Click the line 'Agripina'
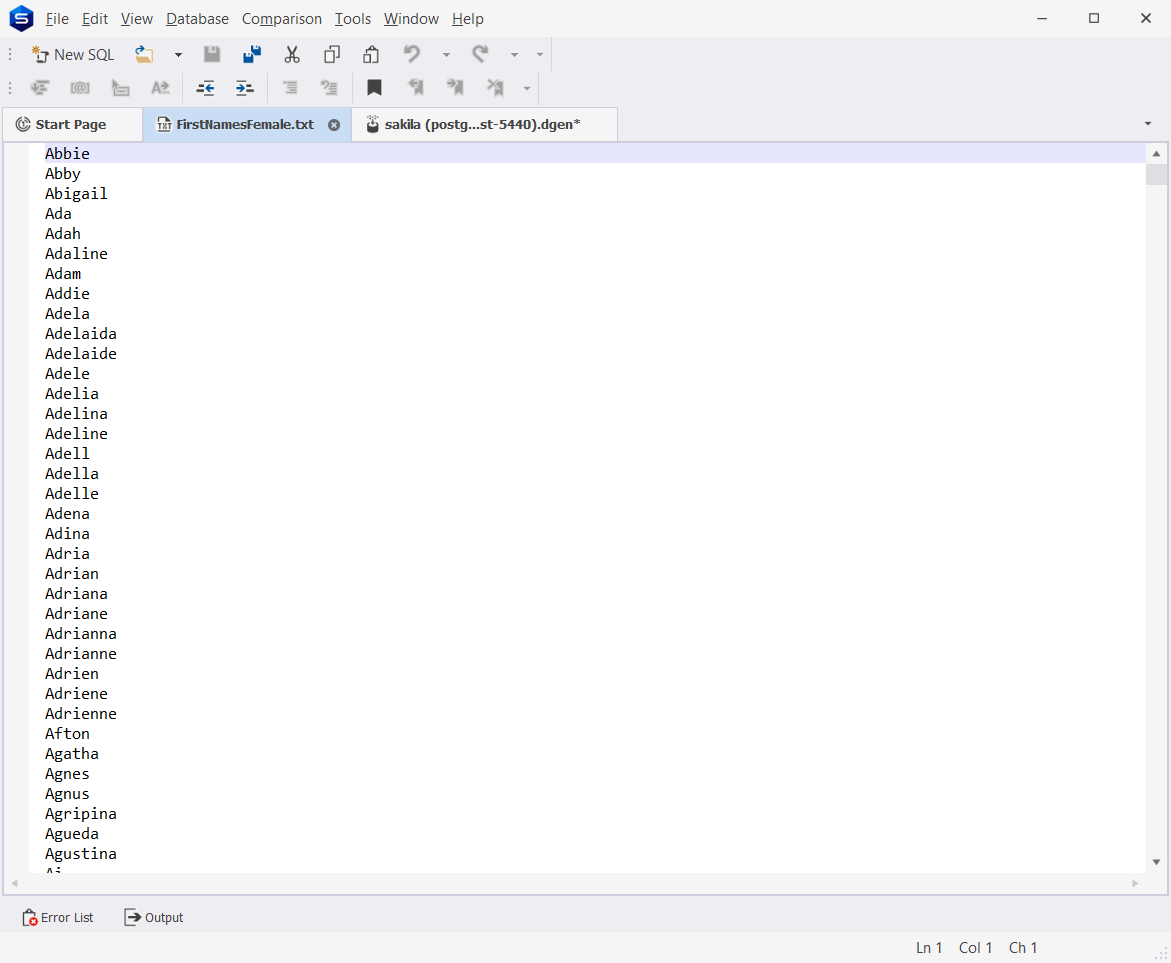Viewport: 1171px width, 963px height. point(81,814)
